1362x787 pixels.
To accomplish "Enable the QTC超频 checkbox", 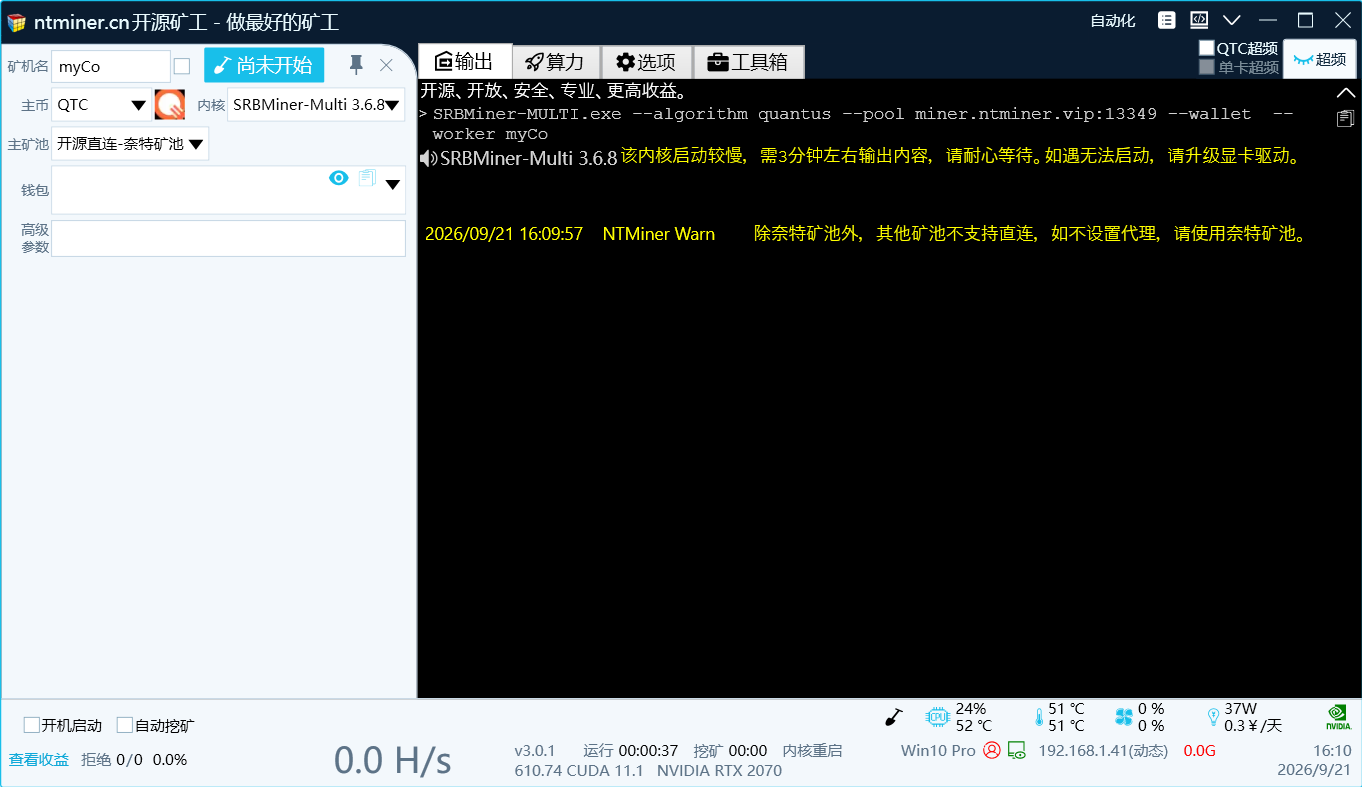I will pos(1207,48).
